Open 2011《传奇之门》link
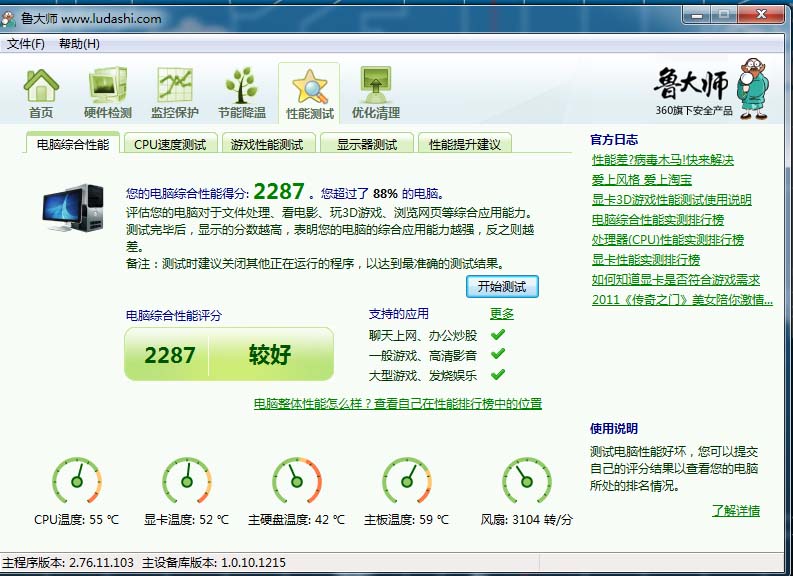 [x=682, y=299]
